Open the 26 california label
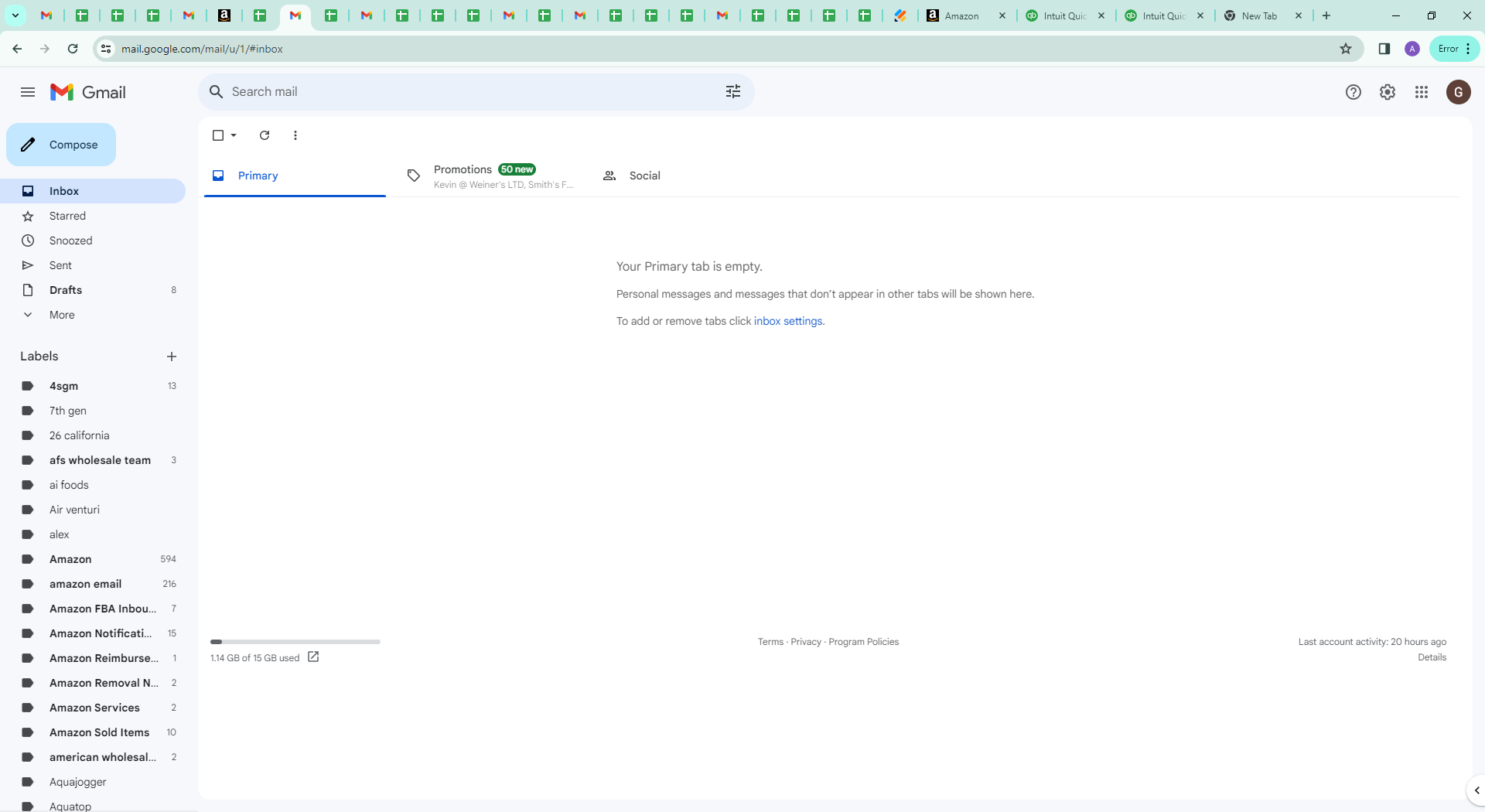Screen dimensions: 1485x812 tap(93, 435)
